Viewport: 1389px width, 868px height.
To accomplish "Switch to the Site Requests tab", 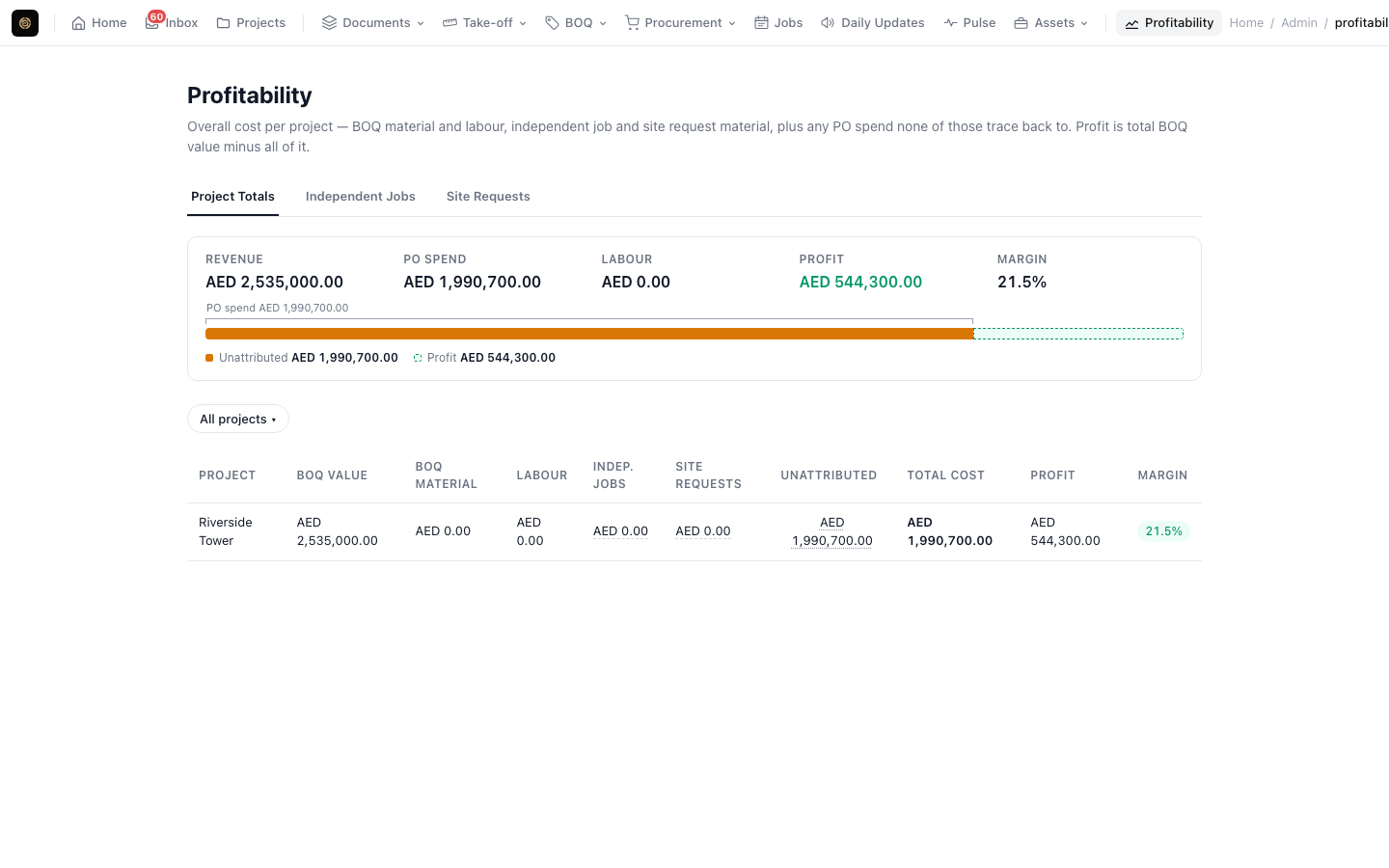I will [488, 196].
